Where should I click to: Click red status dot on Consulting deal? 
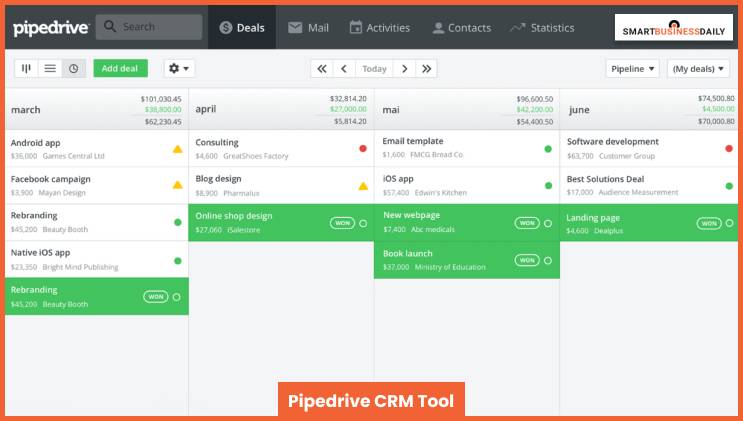363,148
